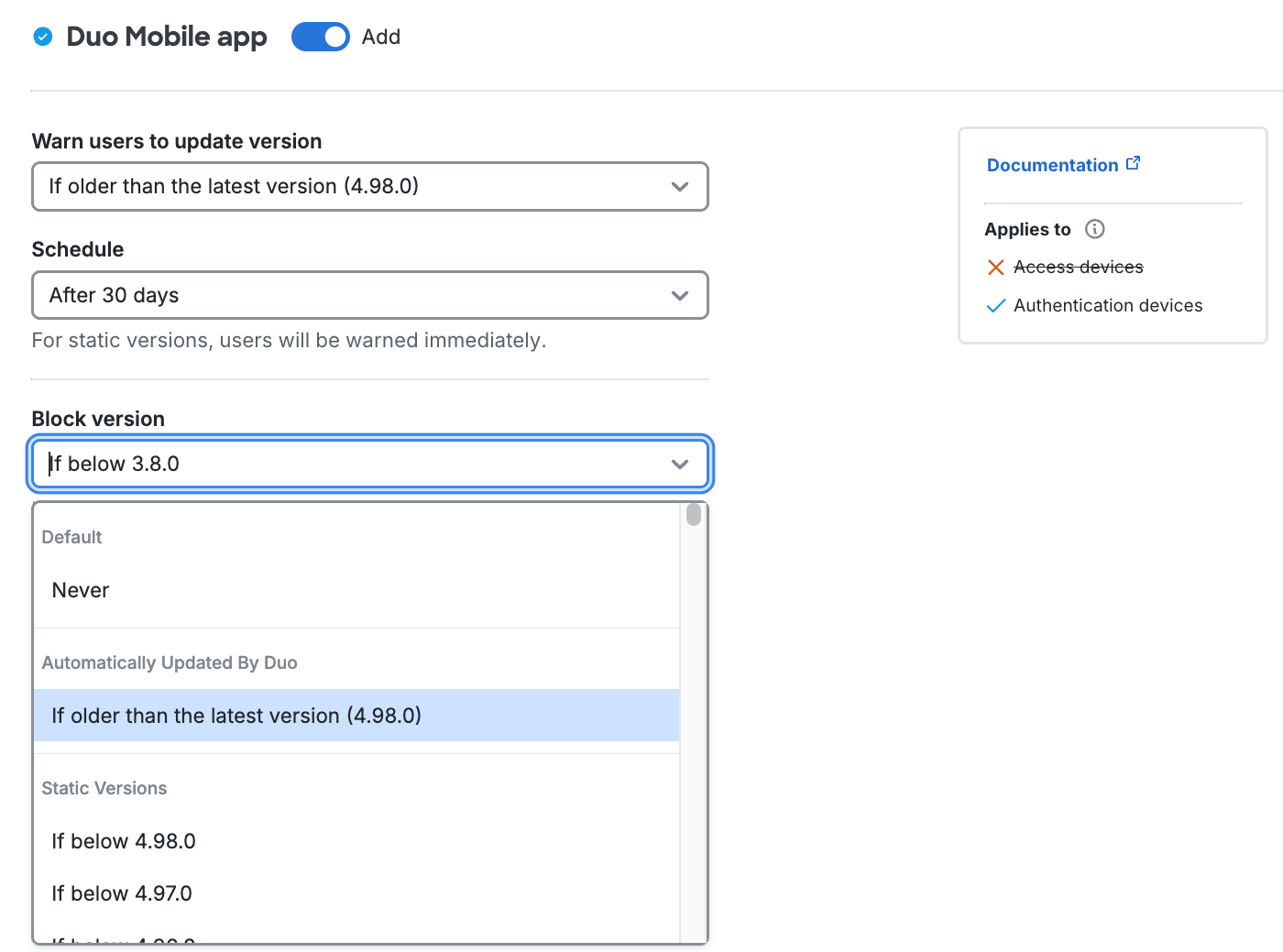Image resolution: width=1283 pixels, height=952 pixels.
Task: Open the Documentation link
Action: [1052, 165]
